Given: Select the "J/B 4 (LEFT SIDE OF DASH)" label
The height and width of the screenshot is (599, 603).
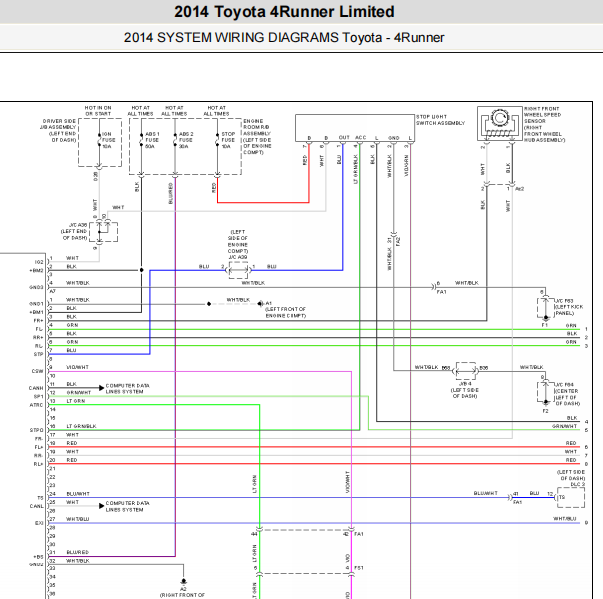Looking at the screenshot, I should click(x=465, y=390).
